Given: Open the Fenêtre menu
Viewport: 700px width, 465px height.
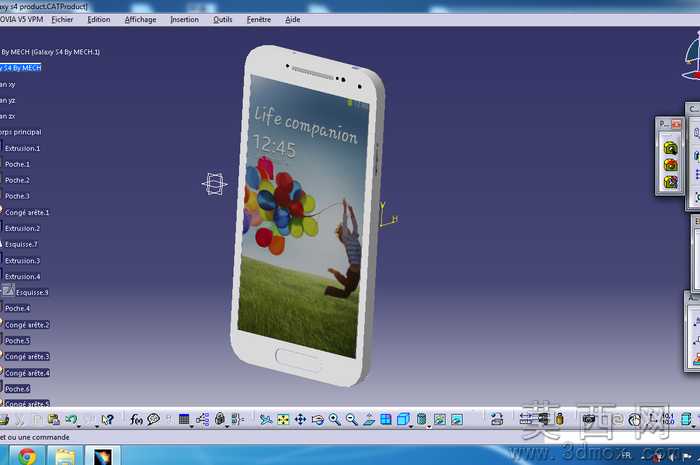Looking at the screenshot, I should (258, 20).
